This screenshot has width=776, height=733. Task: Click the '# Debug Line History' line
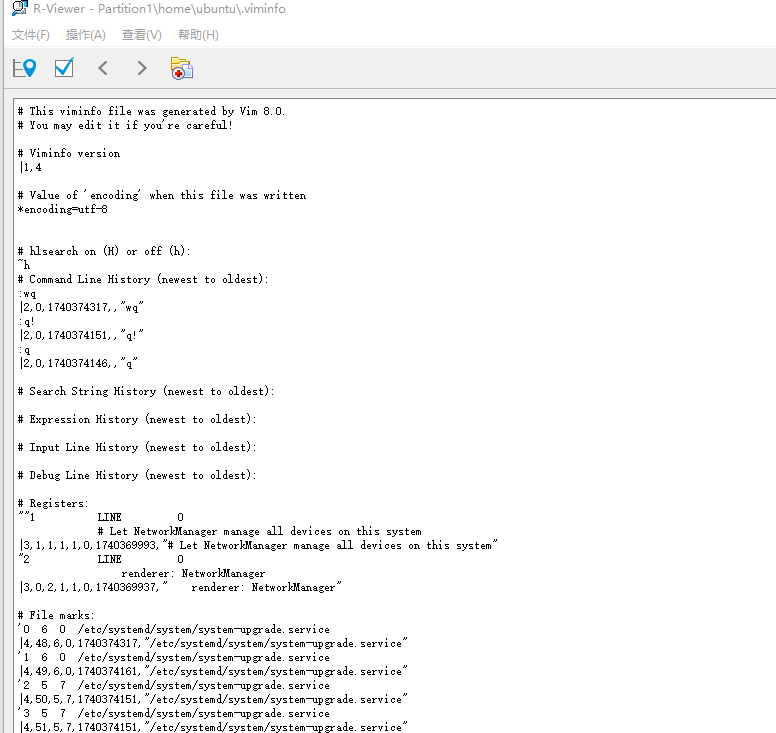point(138,475)
